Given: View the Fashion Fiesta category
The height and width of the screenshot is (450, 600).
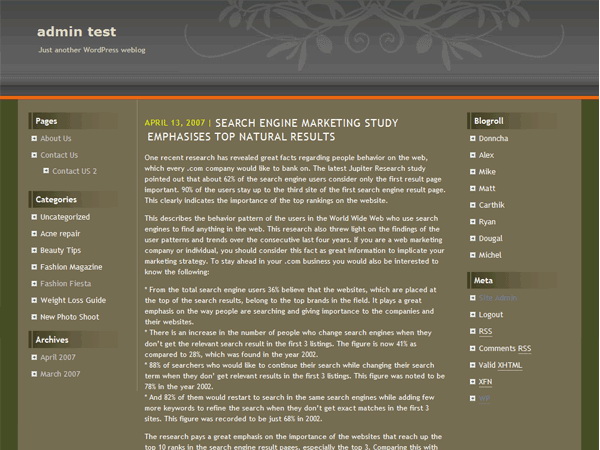Looking at the screenshot, I should (x=66, y=283).
